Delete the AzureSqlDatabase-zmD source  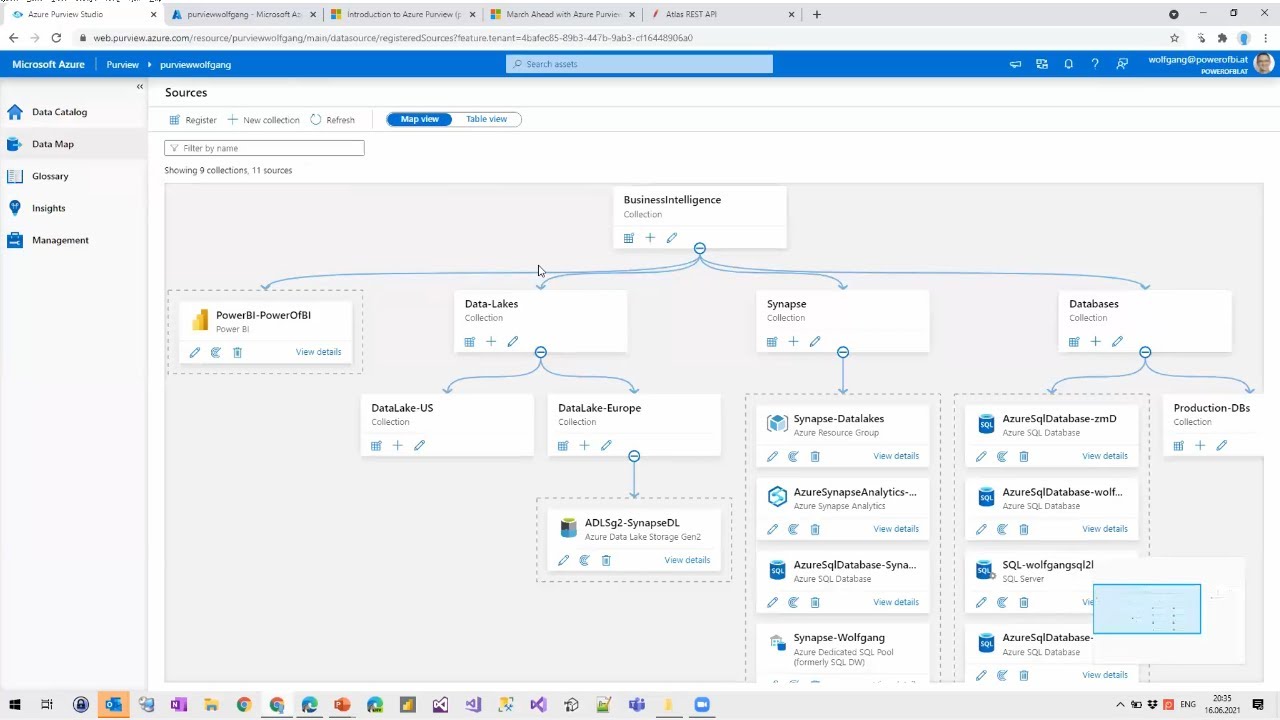click(1024, 456)
